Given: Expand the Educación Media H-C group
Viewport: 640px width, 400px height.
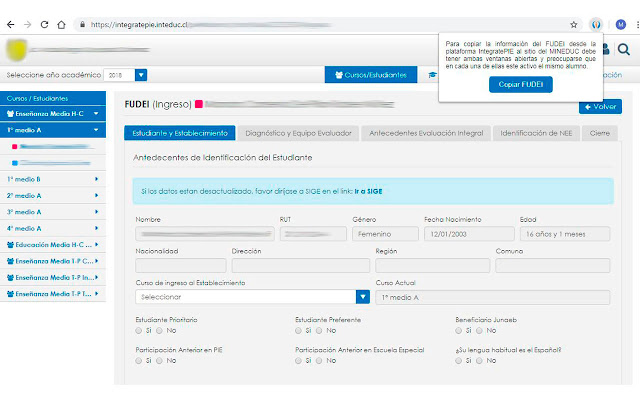Looking at the screenshot, I should pyautogui.click(x=53, y=244).
